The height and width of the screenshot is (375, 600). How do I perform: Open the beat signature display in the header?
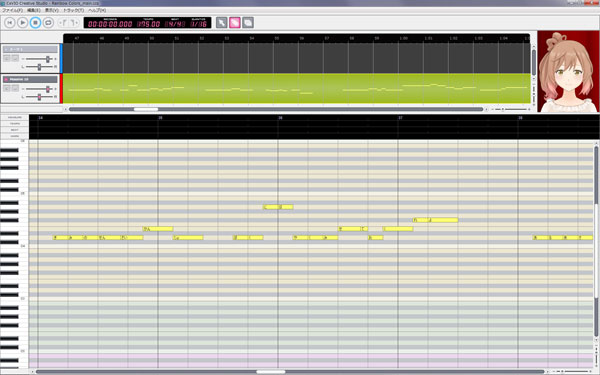[175, 23]
